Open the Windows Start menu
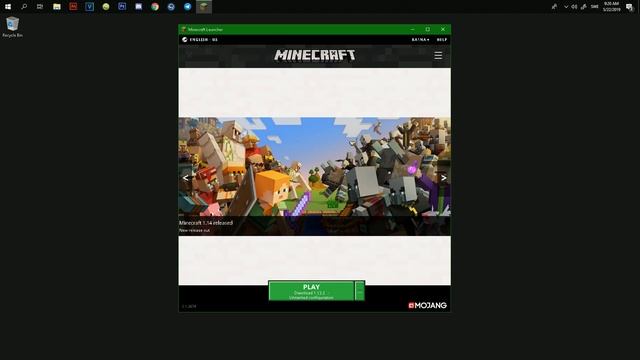The height and width of the screenshot is (360, 640). [x=8, y=7]
